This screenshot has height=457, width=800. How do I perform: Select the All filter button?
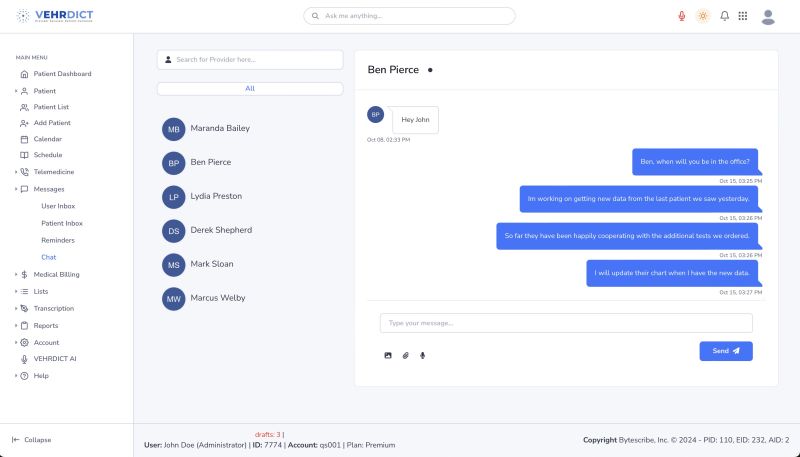(x=250, y=88)
